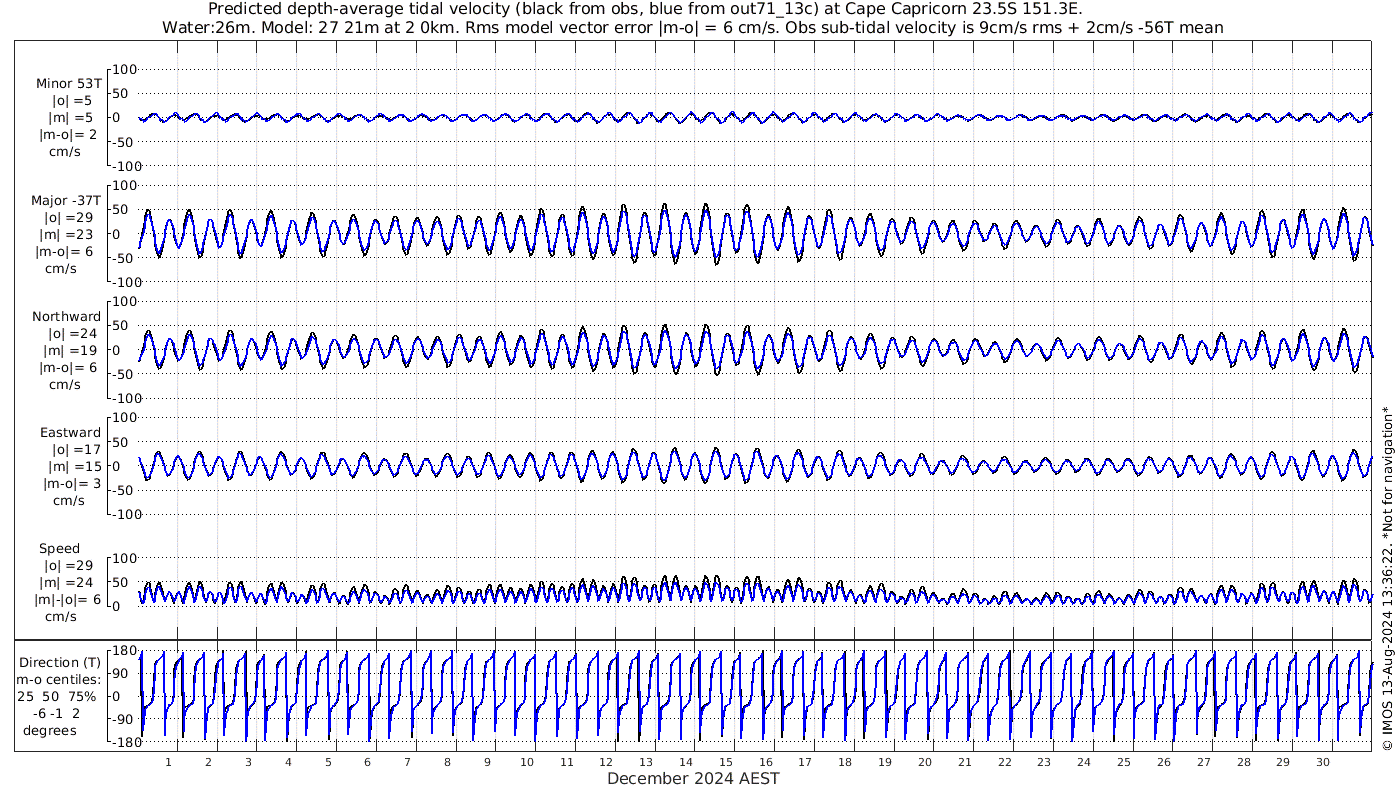Click the 'degrees' unit label
This screenshot has height=800, width=1400.
pyautogui.click(x=50, y=731)
